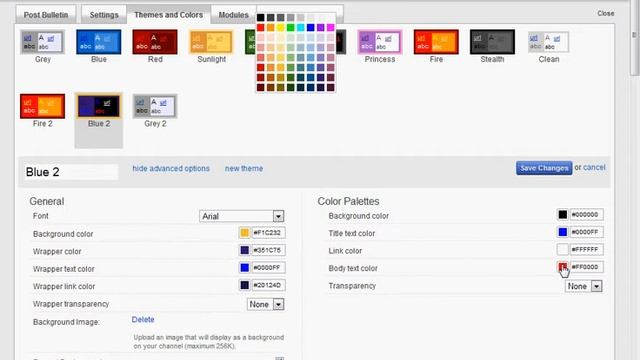Open the Wrapper link color swatch
This screenshot has height=360, width=640.
[244, 285]
